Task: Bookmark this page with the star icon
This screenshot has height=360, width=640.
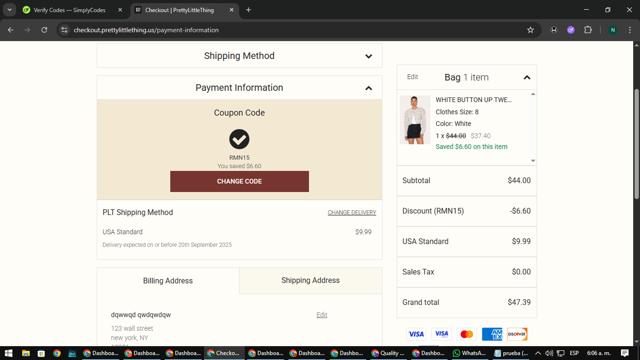Action: [x=530, y=30]
